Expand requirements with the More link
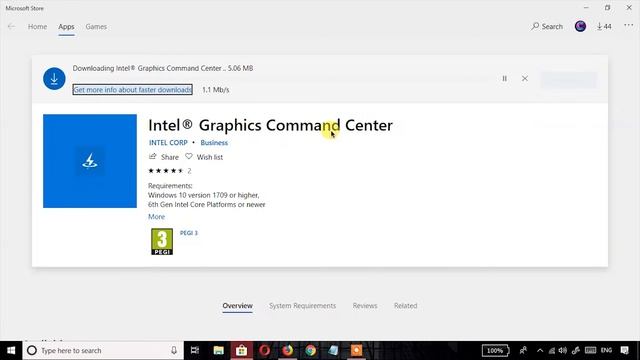Viewport: 640px width, 360px height. tap(156, 217)
